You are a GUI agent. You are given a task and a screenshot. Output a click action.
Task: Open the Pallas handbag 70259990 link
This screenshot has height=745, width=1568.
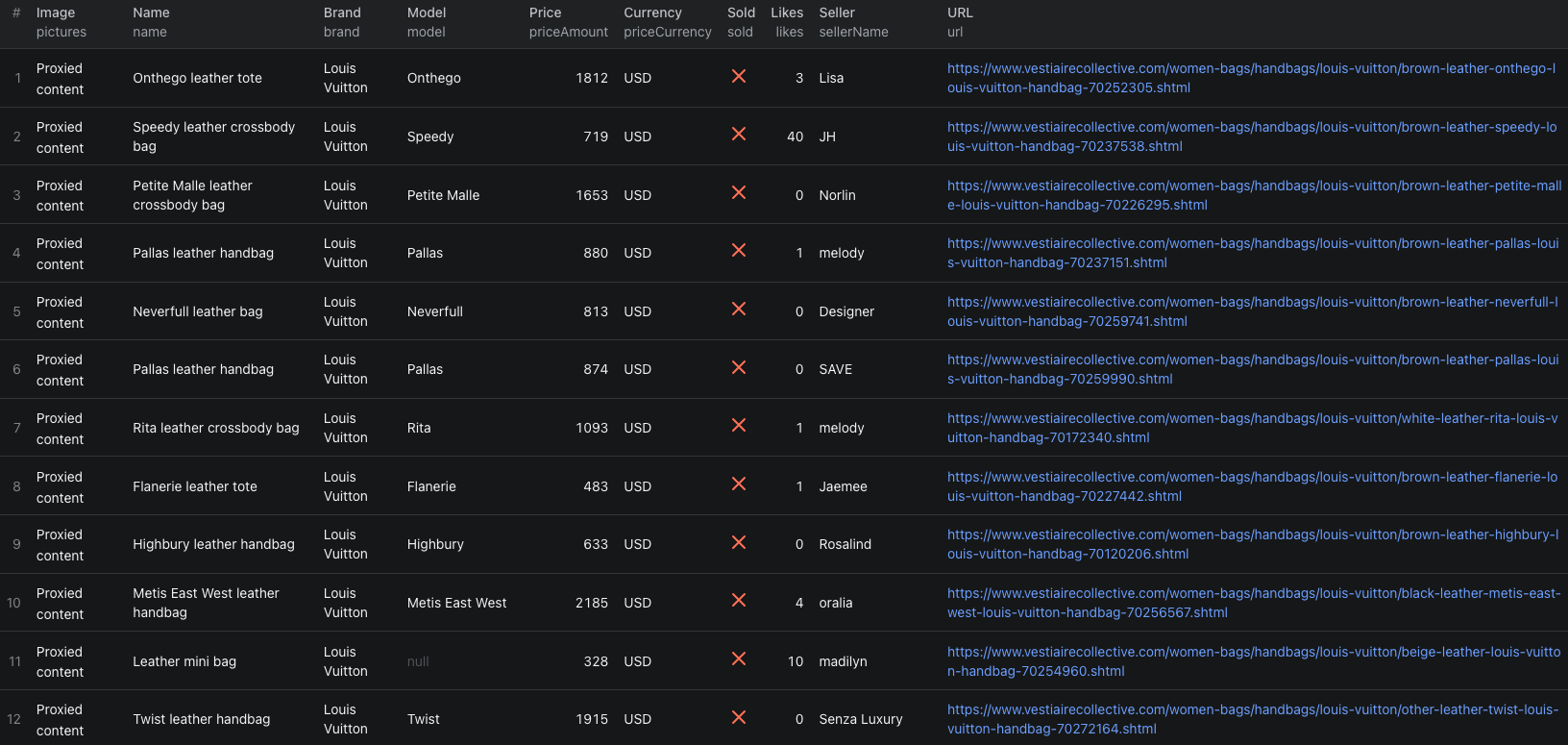click(1253, 369)
